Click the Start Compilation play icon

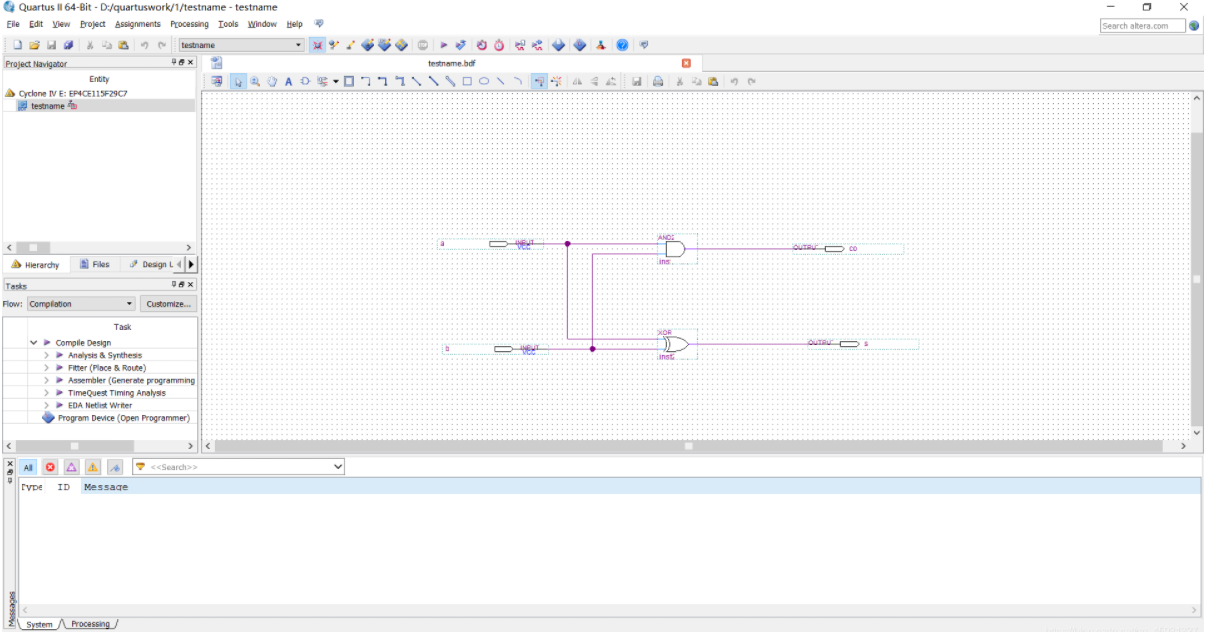tap(444, 45)
